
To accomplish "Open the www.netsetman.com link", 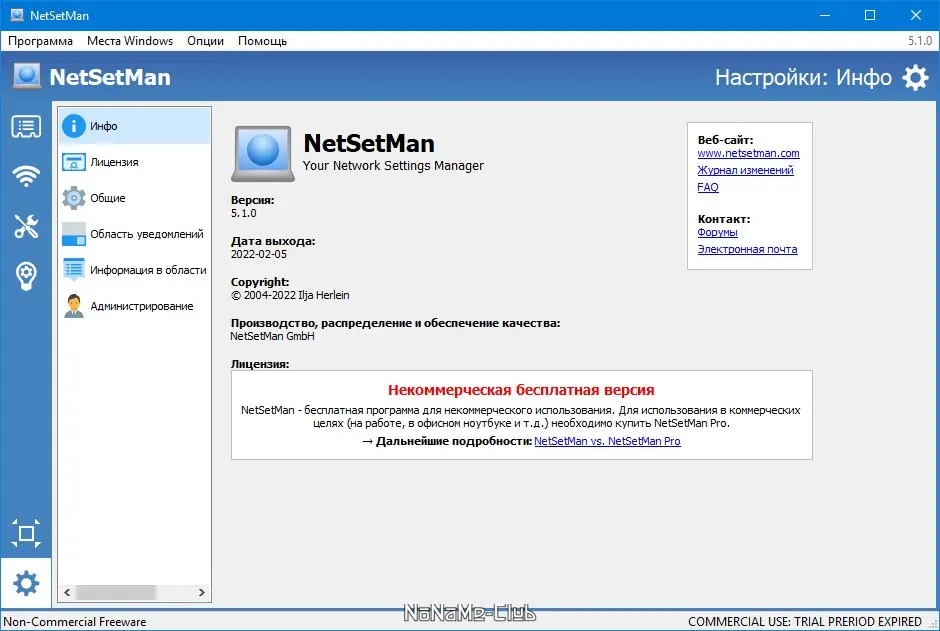I will 748,153.
